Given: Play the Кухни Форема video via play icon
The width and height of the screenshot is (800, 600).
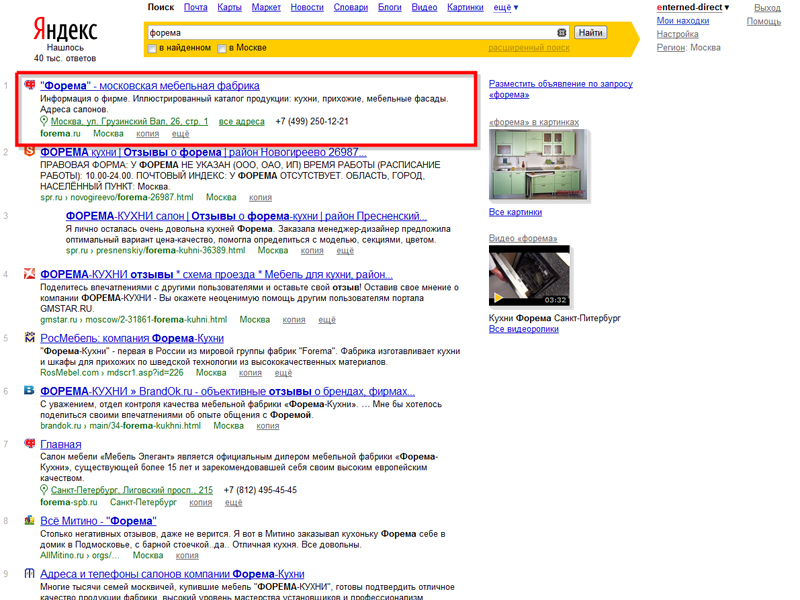Looking at the screenshot, I should tap(498, 298).
